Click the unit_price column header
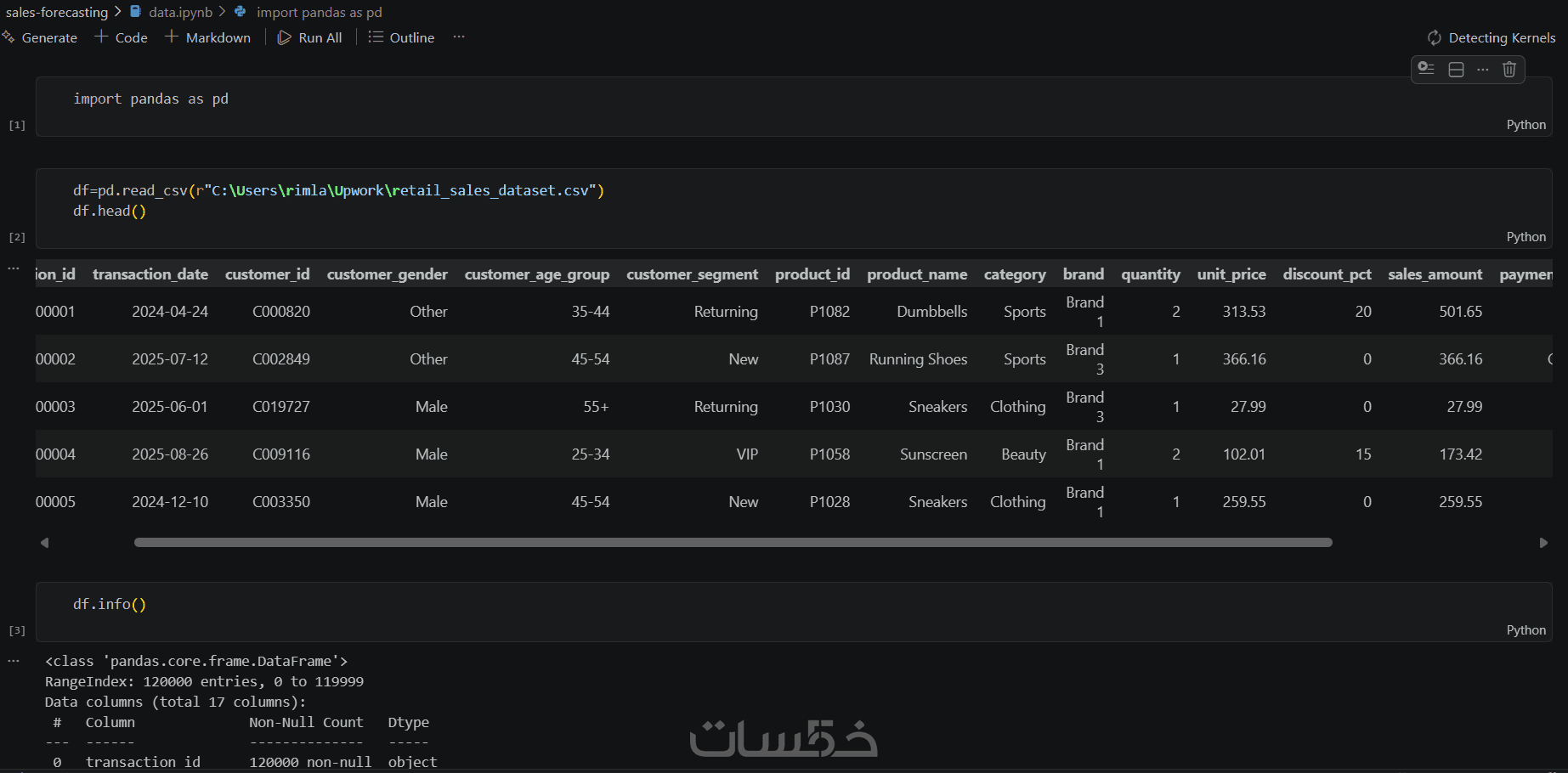Image resolution: width=1568 pixels, height=773 pixels. click(1231, 274)
